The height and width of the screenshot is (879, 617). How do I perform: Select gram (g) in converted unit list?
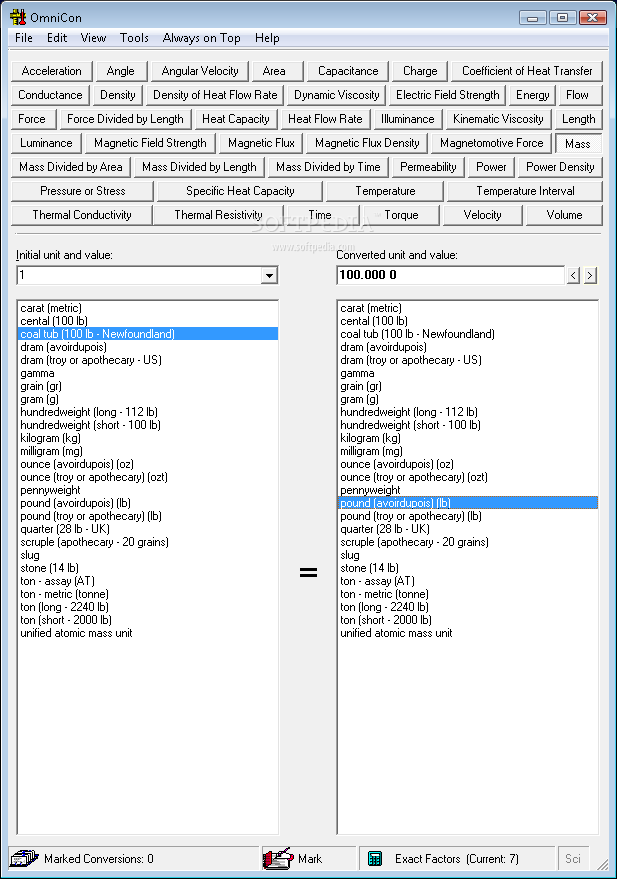pyautogui.click(x=468, y=399)
